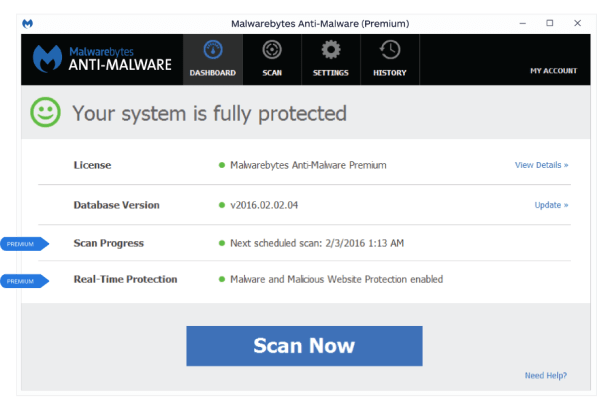Click the Scan Progress label
This screenshot has width=610, height=405.
coord(109,243)
